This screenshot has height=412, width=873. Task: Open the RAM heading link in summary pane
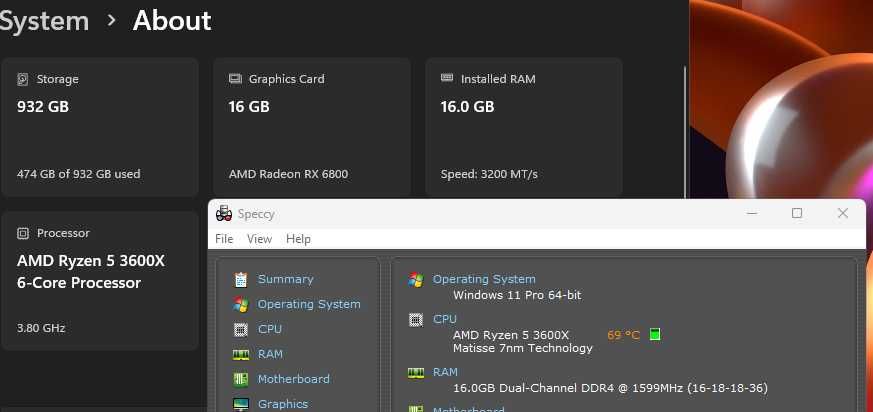click(445, 372)
